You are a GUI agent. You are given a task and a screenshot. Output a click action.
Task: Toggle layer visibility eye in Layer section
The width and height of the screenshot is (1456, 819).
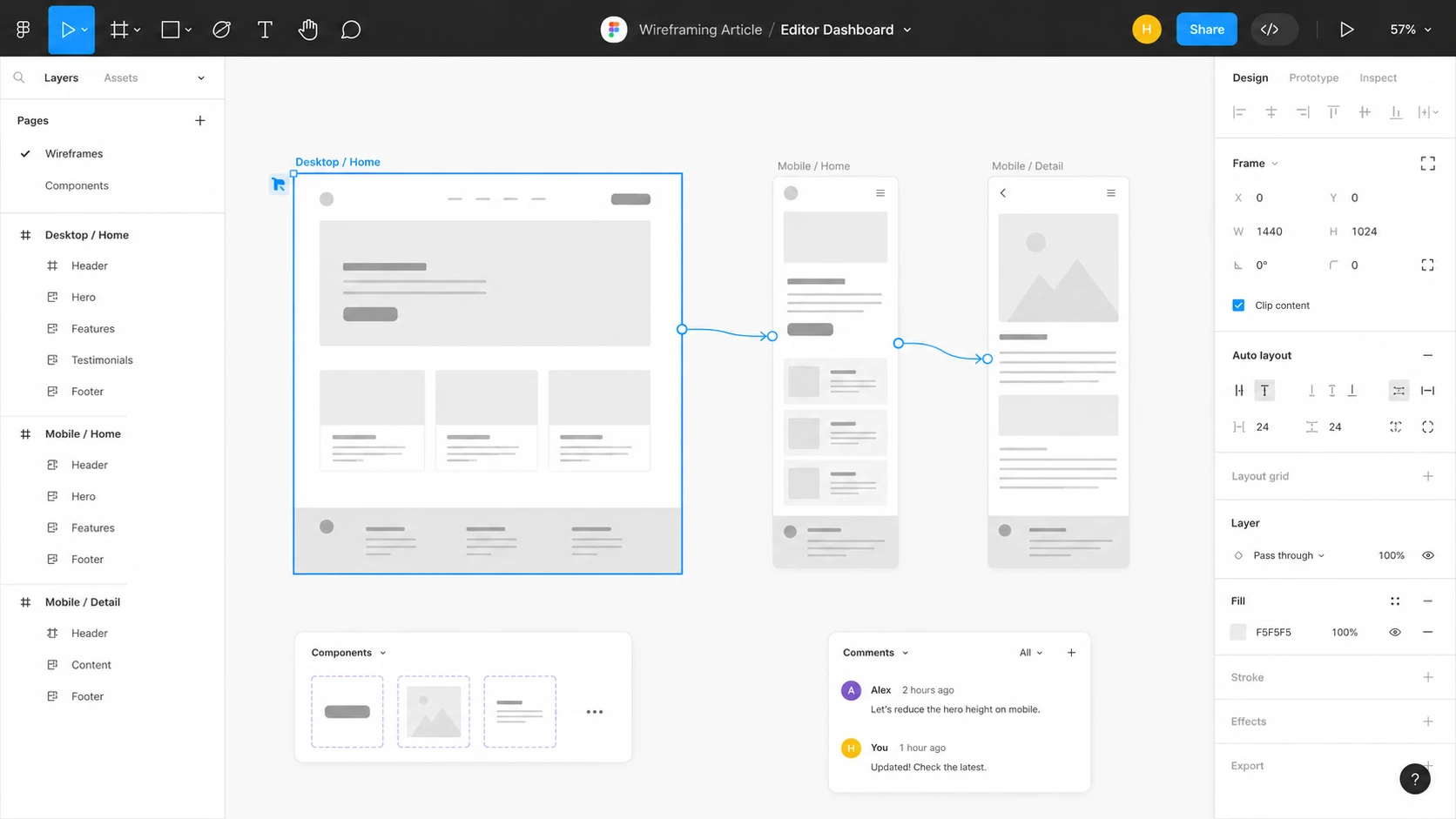pos(1427,555)
